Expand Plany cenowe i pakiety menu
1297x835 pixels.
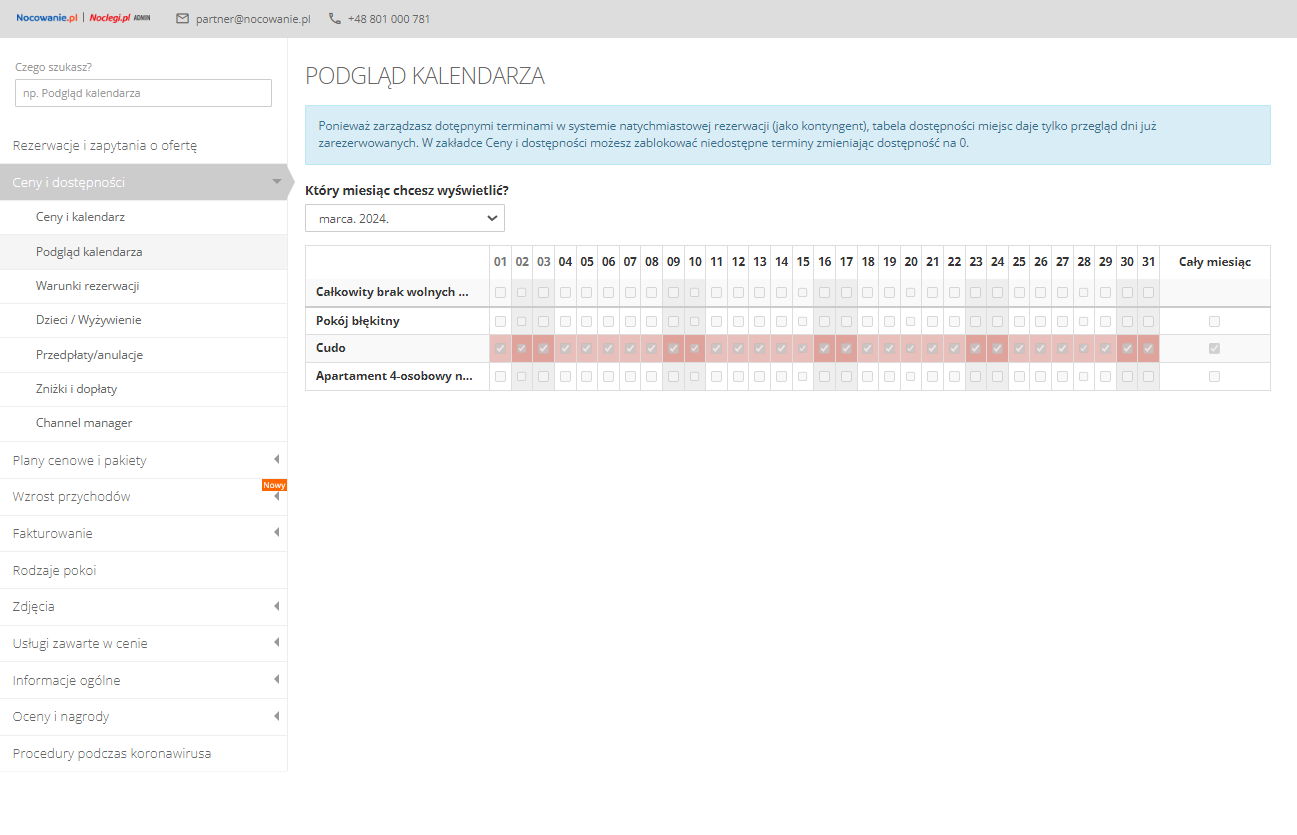click(276, 460)
